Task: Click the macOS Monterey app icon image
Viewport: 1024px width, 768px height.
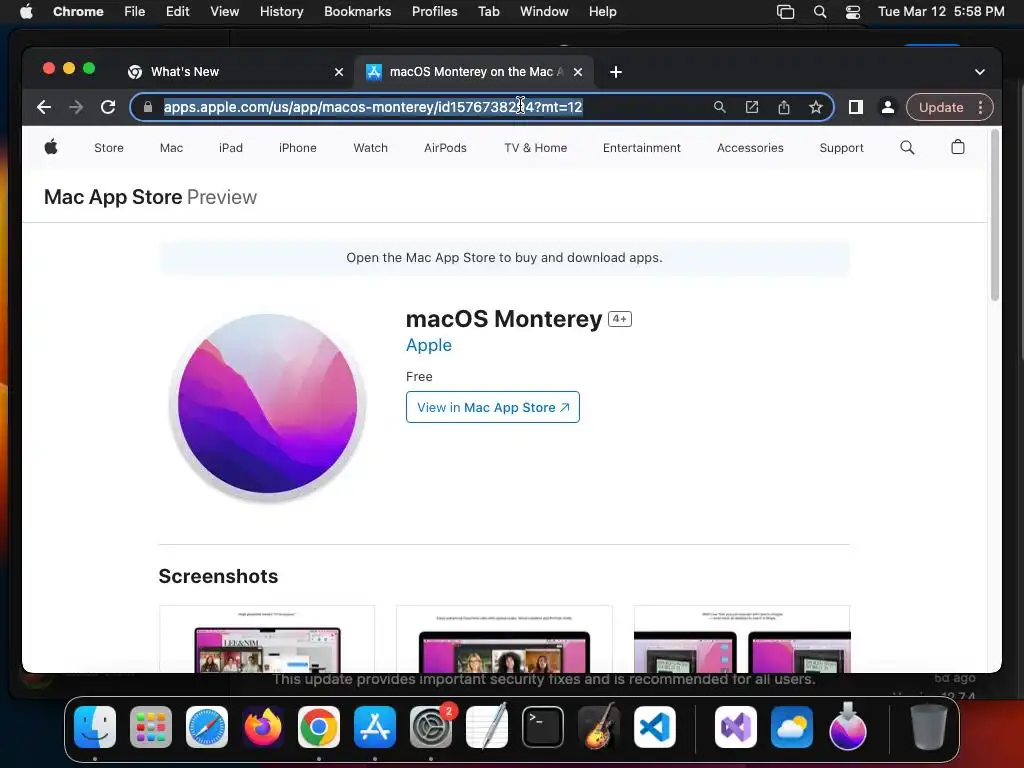Action: pyautogui.click(x=267, y=406)
